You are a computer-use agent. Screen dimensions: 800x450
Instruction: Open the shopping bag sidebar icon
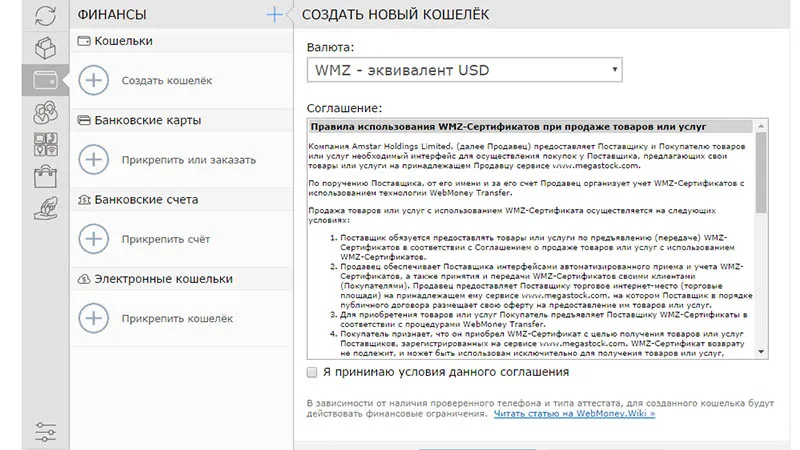click(45, 177)
